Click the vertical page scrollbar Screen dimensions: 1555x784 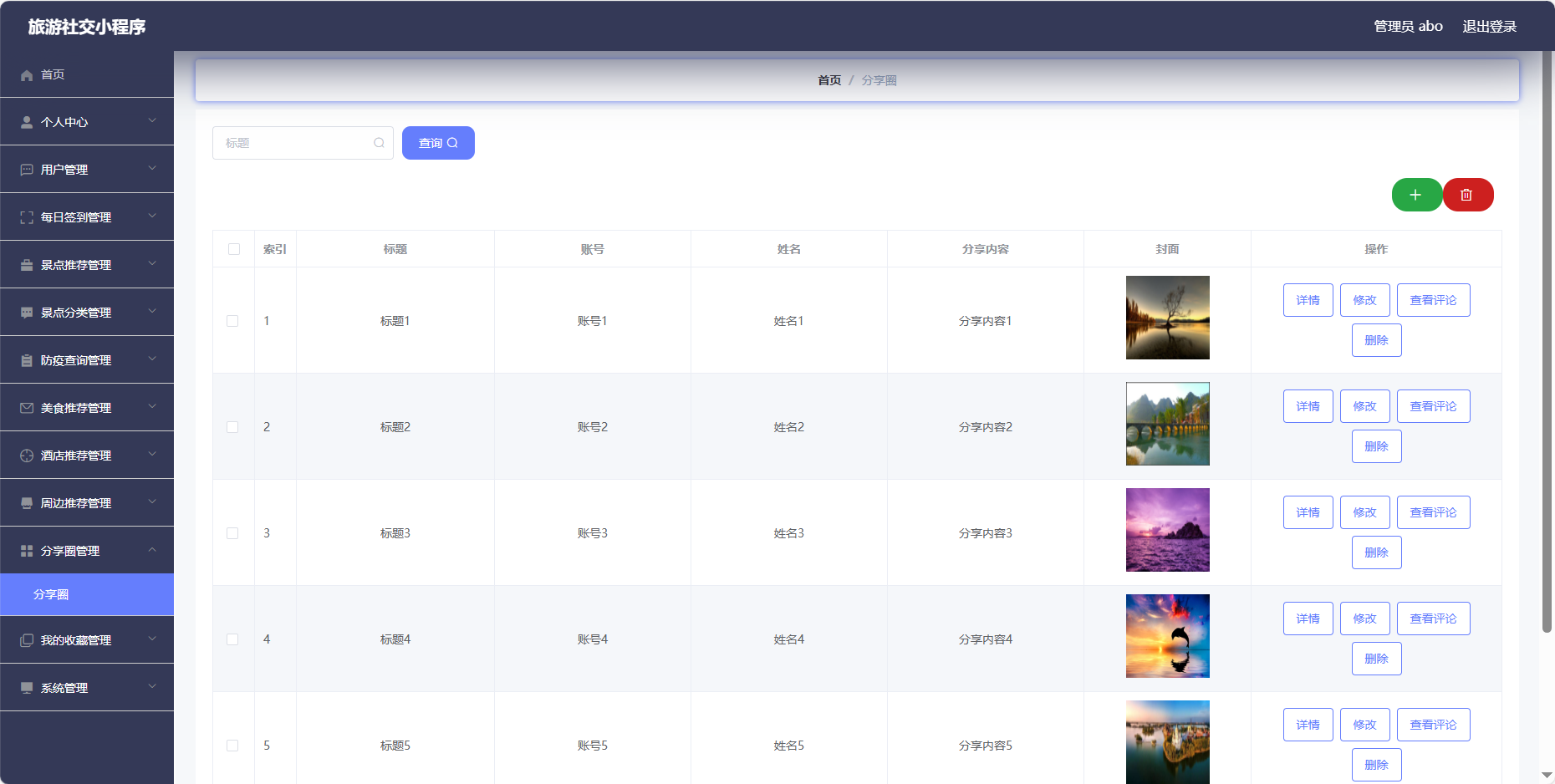pos(1547,343)
